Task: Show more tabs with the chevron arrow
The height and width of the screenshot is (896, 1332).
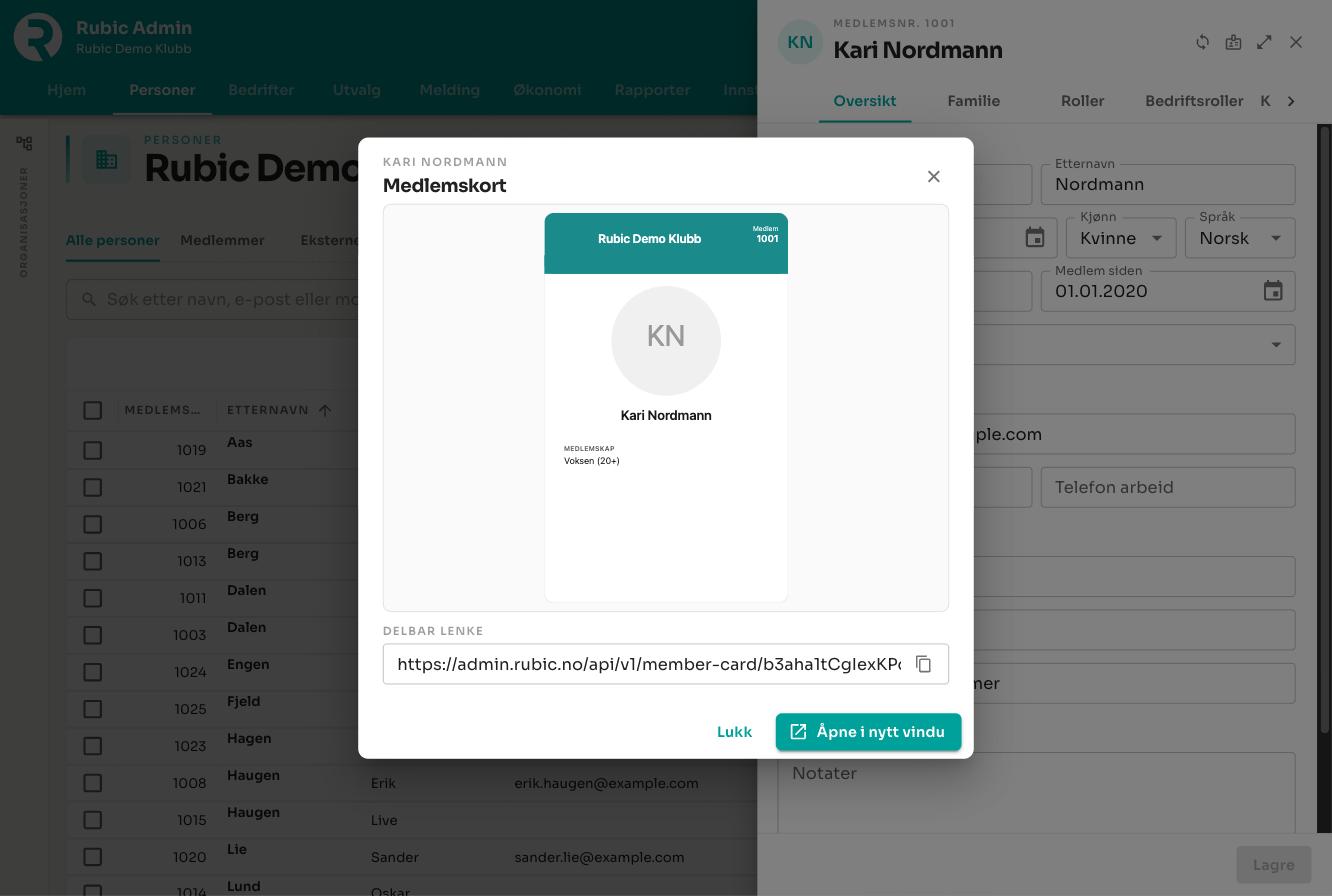Action: [1291, 101]
